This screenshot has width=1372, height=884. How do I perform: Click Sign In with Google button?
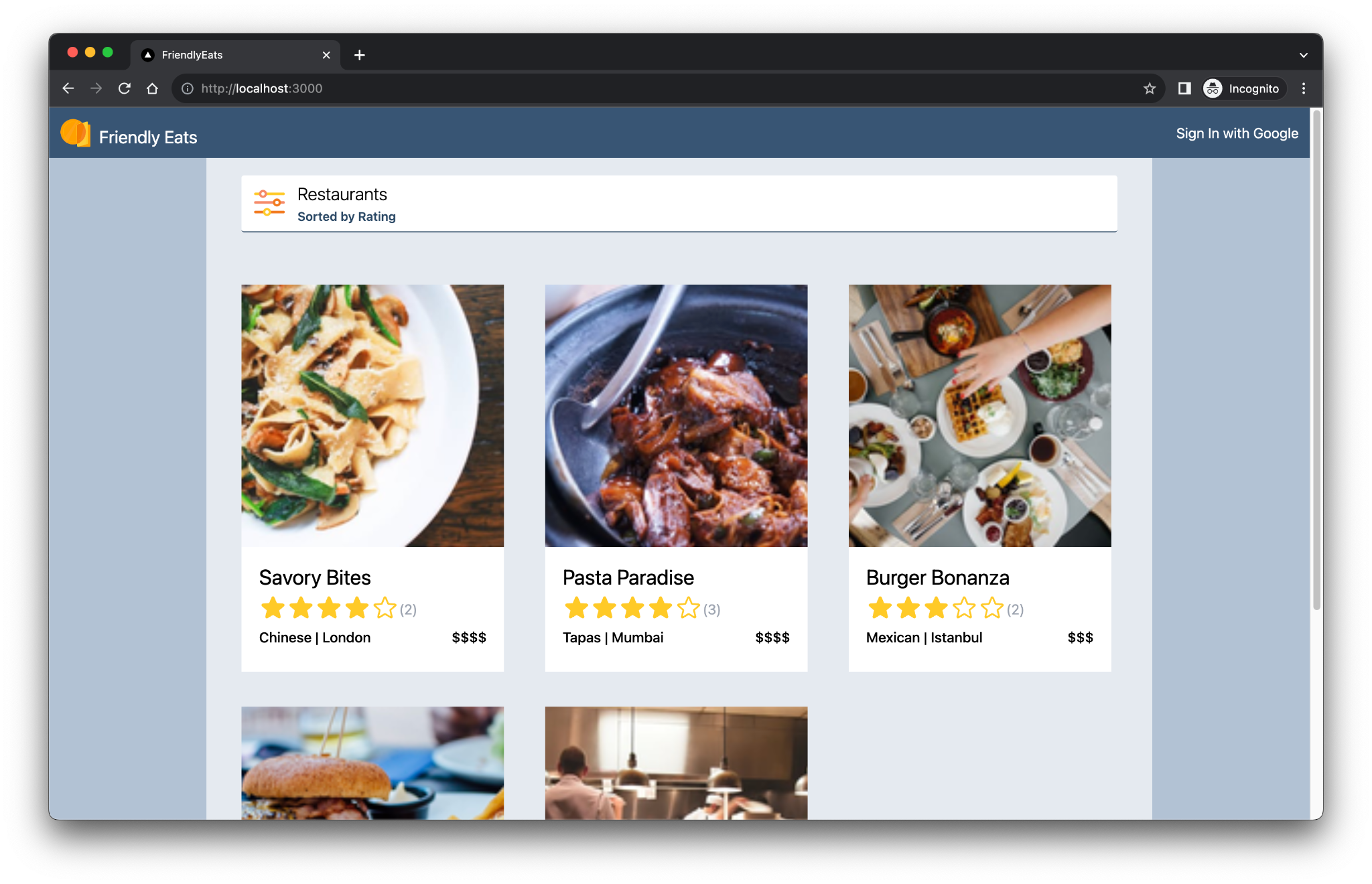pyautogui.click(x=1238, y=133)
